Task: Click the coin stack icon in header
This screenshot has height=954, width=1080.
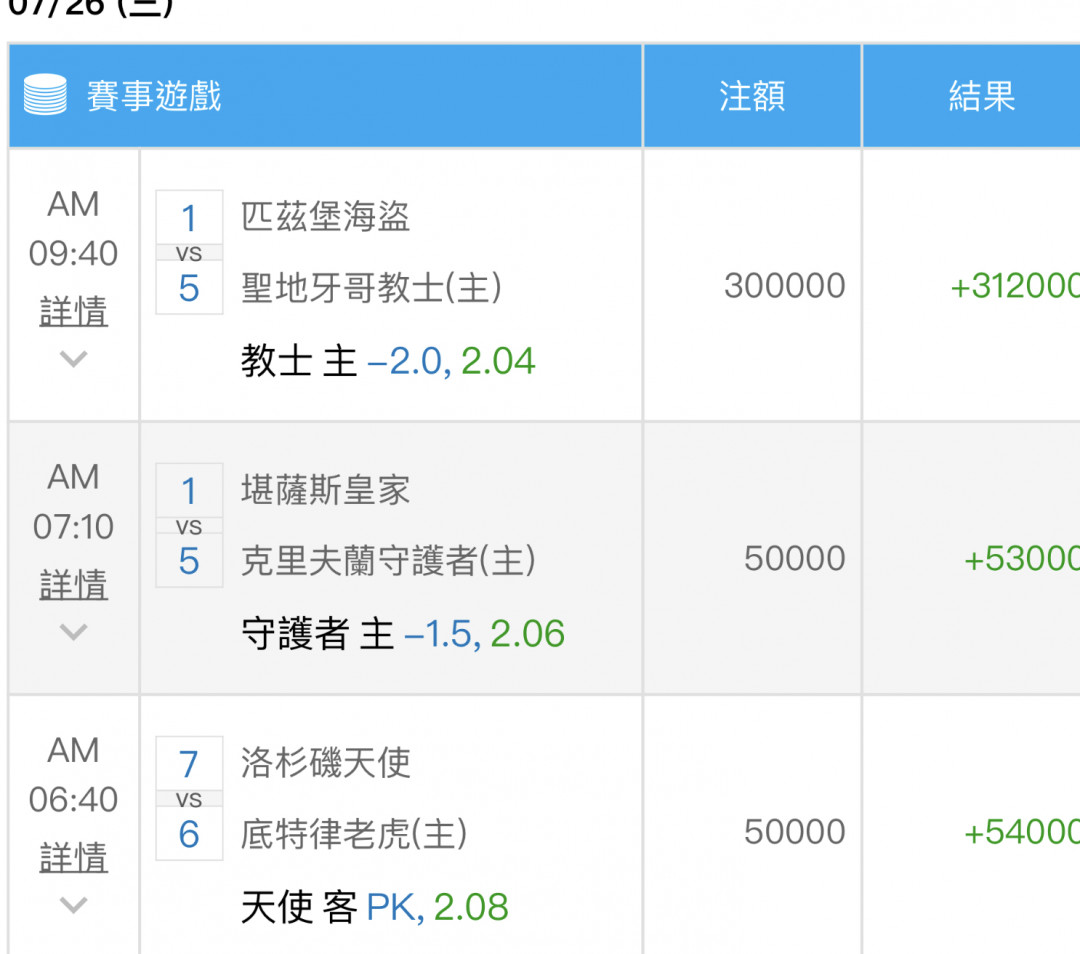Action: (x=45, y=96)
